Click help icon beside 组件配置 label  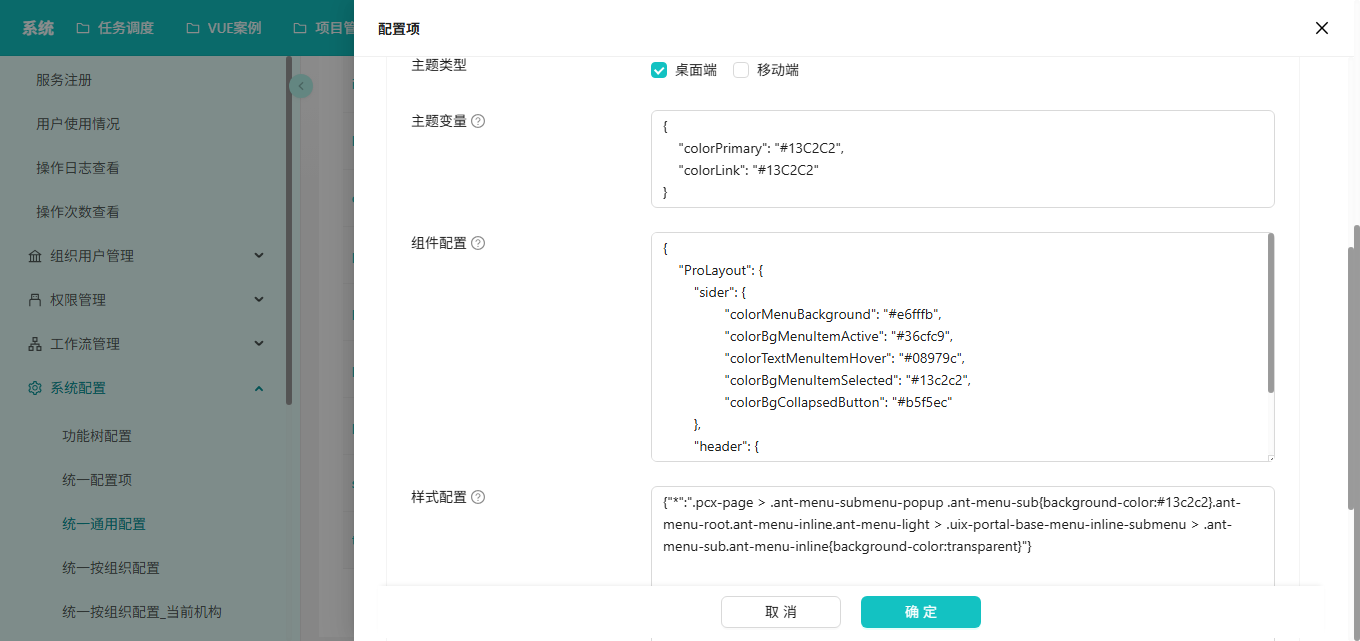[x=478, y=243]
